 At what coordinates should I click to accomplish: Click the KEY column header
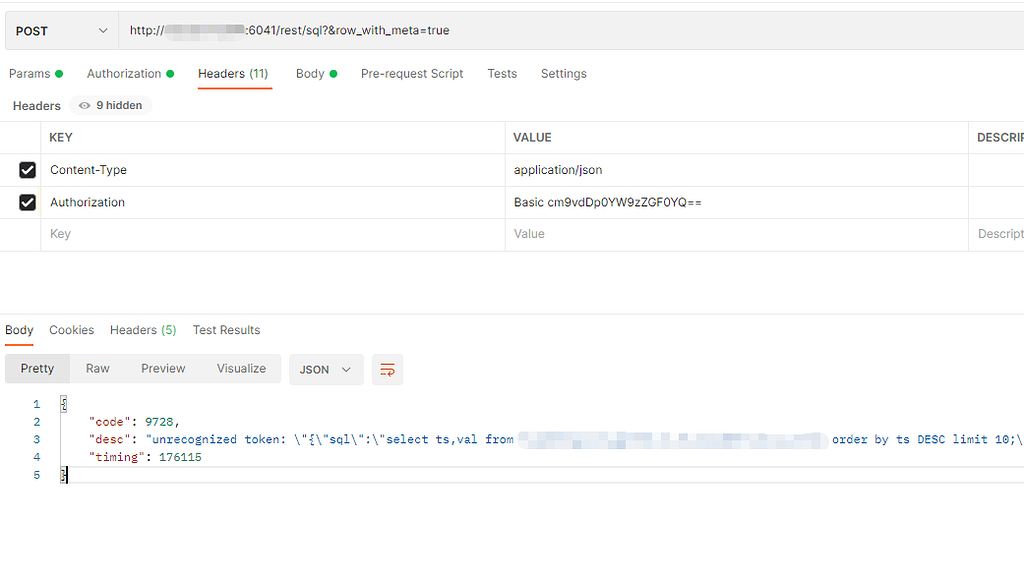pos(61,138)
